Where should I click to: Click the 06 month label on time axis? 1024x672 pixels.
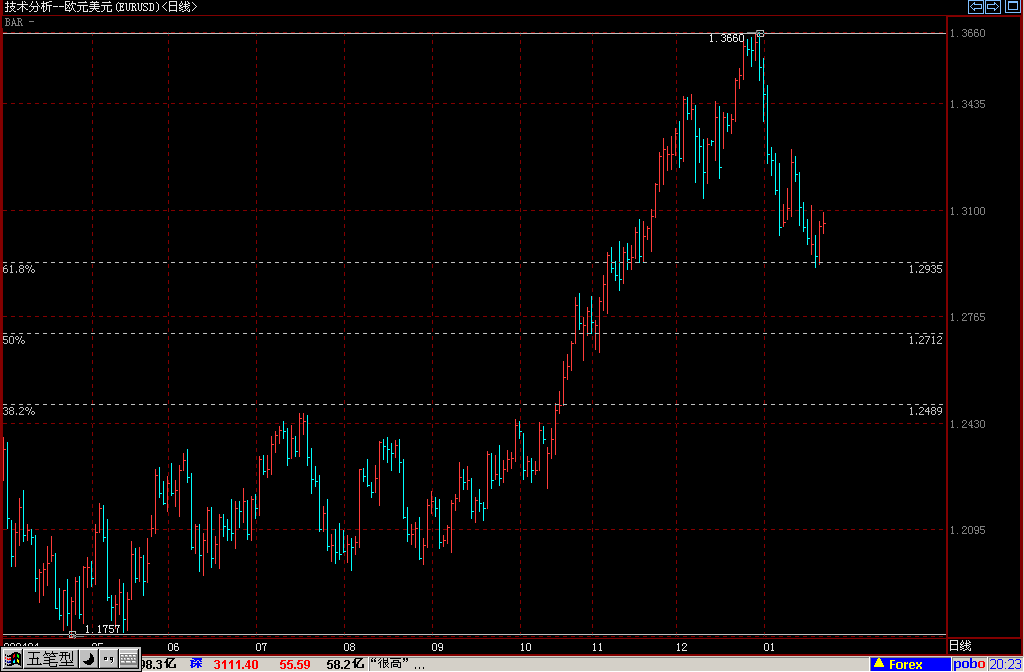[x=173, y=647]
